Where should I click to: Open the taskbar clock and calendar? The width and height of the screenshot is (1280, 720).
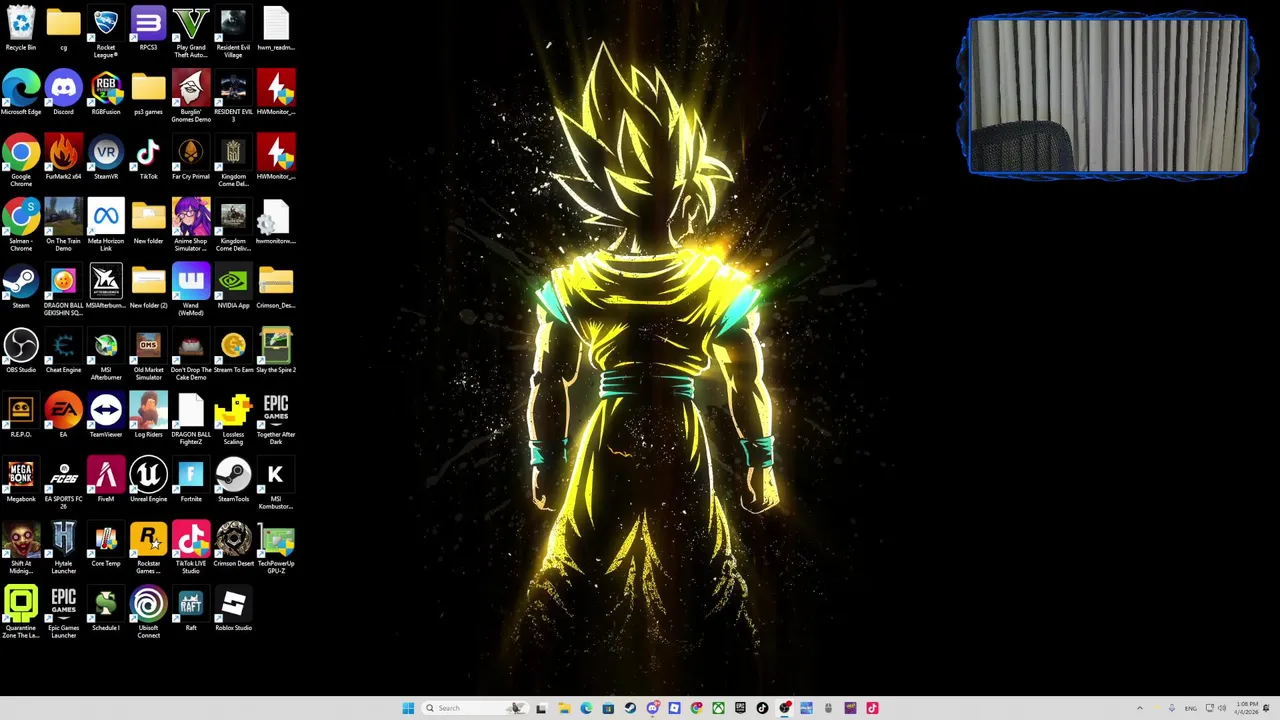coord(1246,708)
